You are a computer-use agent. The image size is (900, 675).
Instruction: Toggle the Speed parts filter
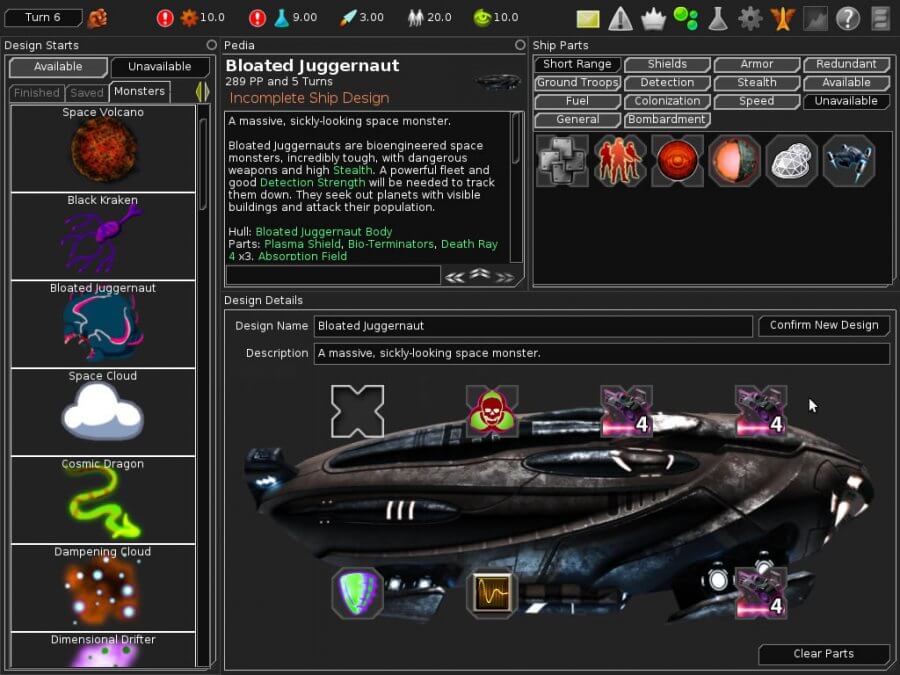point(757,101)
